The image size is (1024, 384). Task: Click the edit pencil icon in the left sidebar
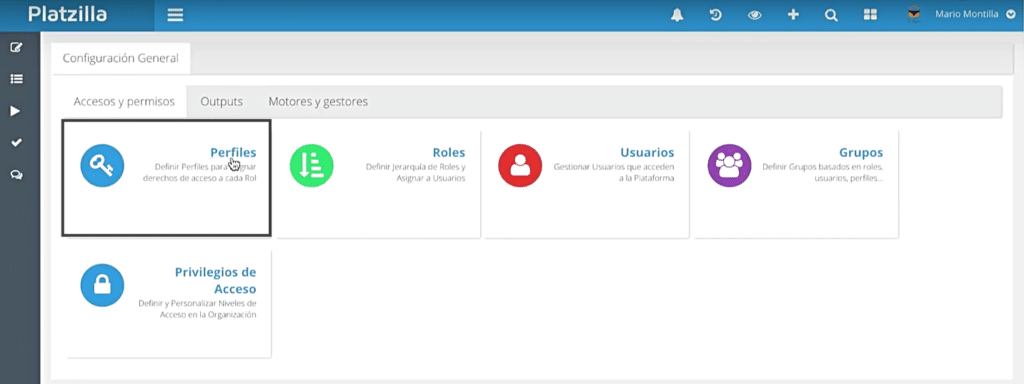pyautogui.click(x=17, y=47)
